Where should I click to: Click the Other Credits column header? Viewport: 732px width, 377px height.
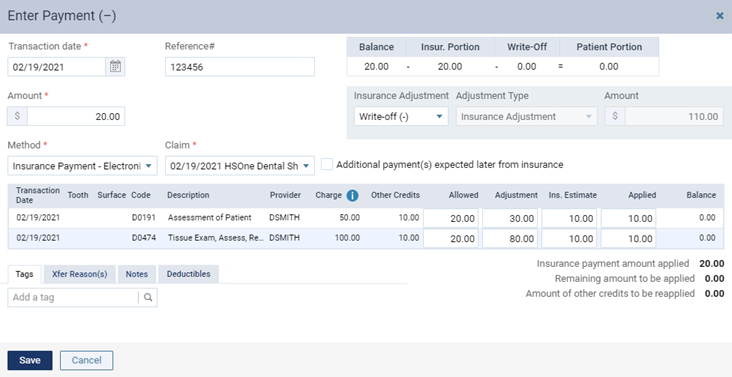pos(395,195)
